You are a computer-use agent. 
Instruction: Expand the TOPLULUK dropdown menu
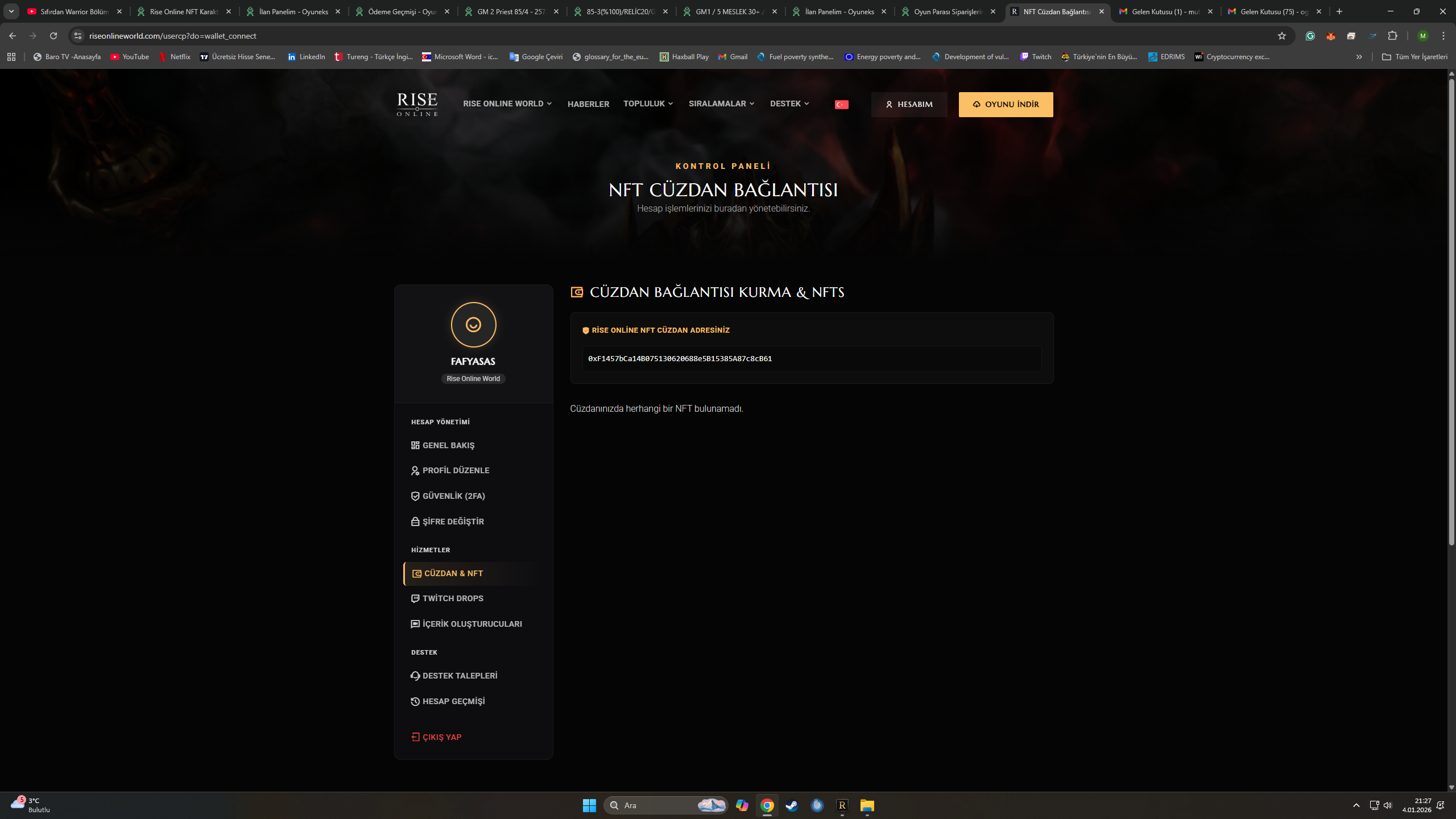tap(648, 104)
